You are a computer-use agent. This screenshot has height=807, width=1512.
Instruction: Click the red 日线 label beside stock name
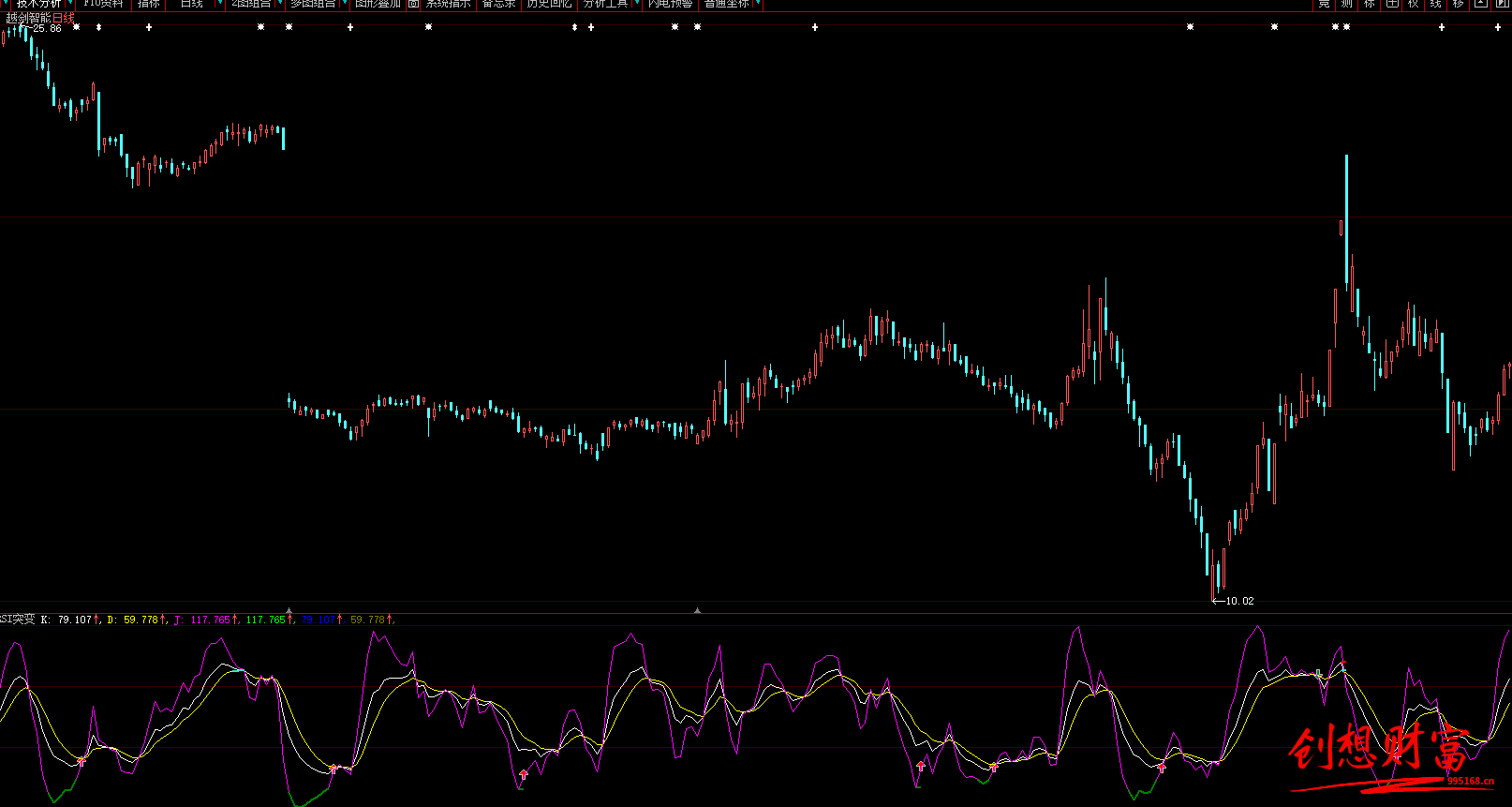(x=63, y=18)
